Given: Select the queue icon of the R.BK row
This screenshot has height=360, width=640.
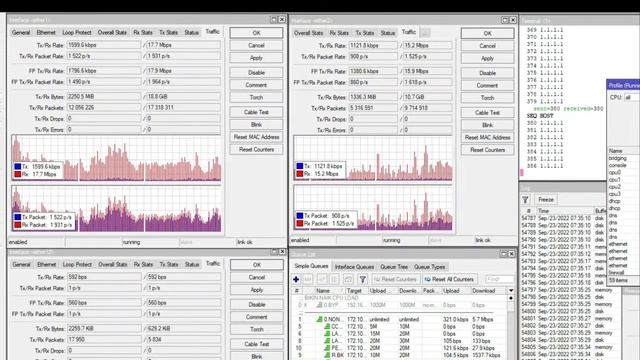Looking at the screenshot, I should [327, 355].
